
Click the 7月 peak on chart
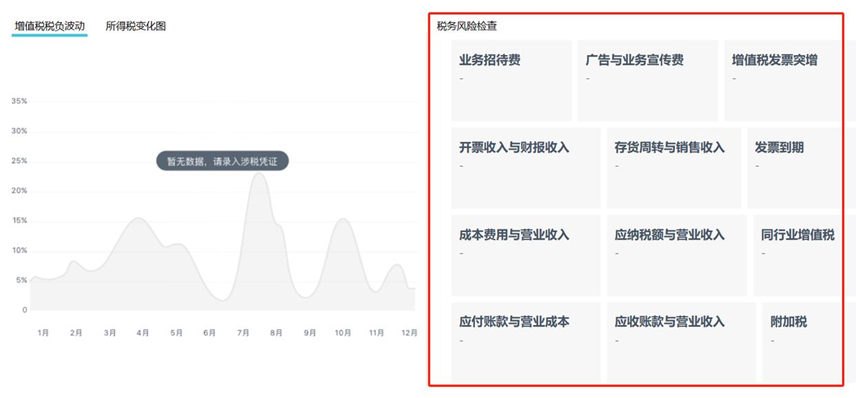259,175
